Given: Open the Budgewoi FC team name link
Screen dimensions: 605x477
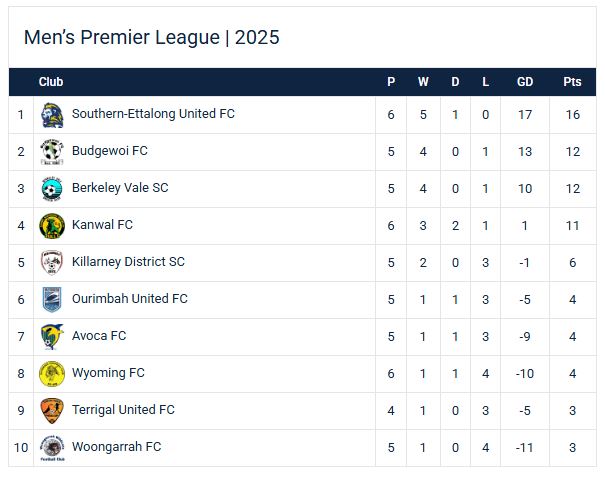Looking at the screenshot, I should 110,151.
